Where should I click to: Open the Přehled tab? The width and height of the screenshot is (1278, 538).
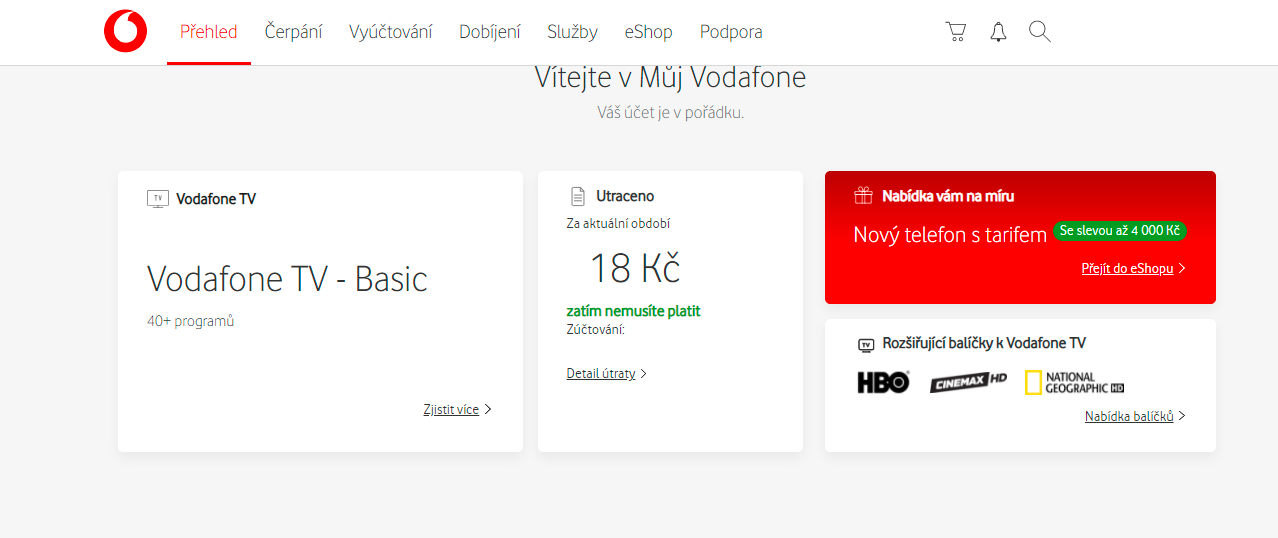click(x=209, y=32)
